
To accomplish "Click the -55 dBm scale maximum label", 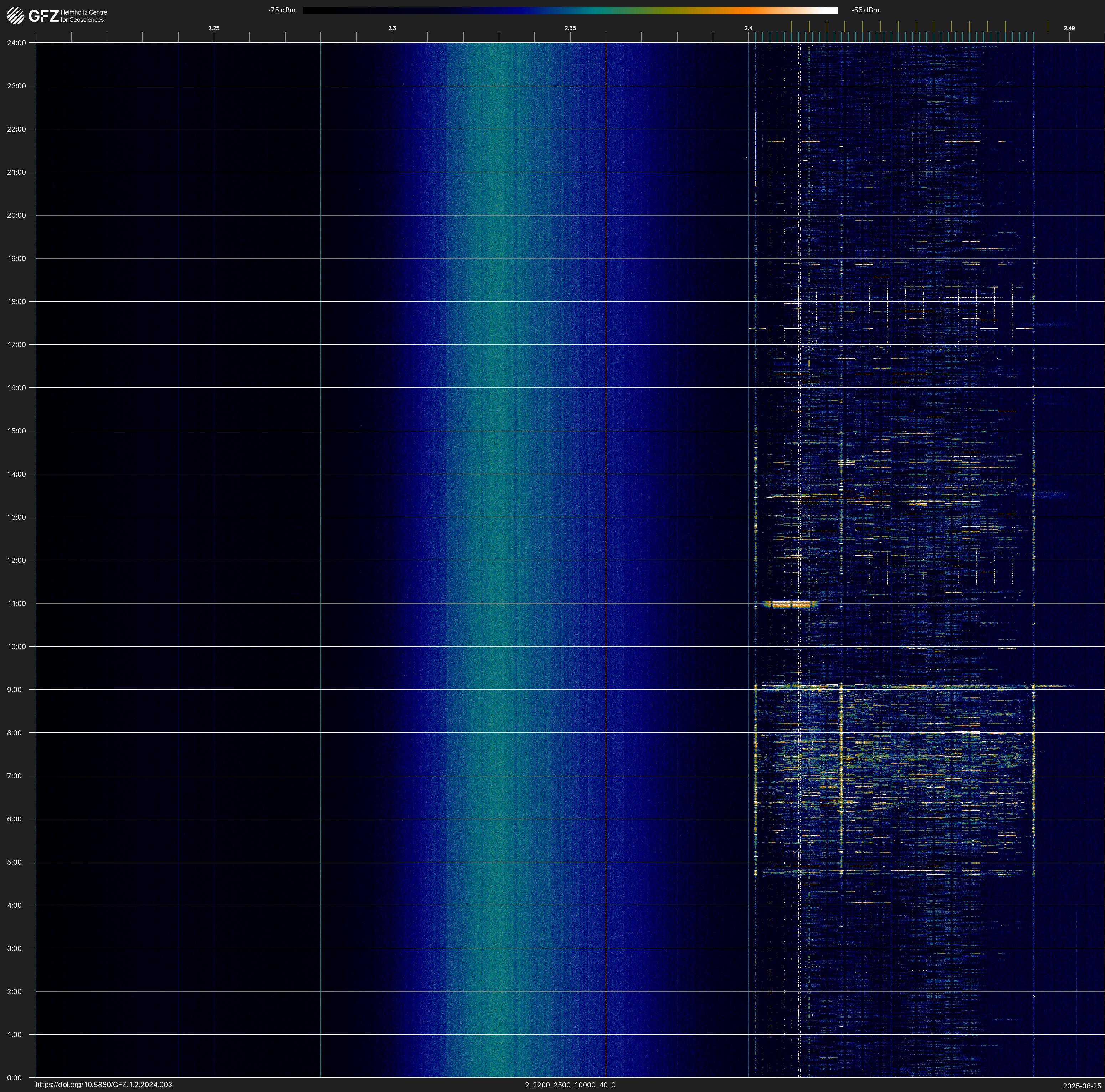I will coord(865,10).
